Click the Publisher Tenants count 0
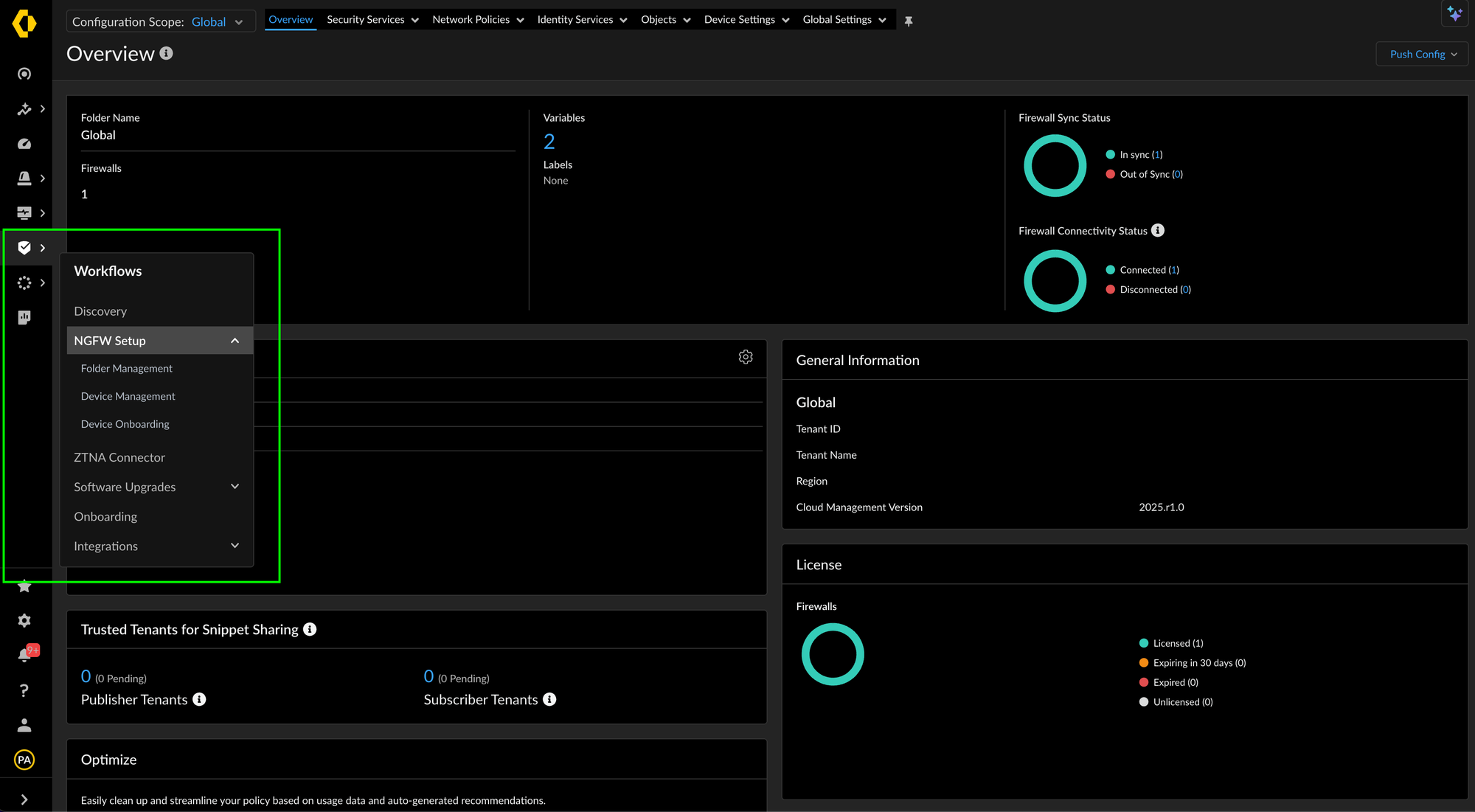 tap(86, 676)
